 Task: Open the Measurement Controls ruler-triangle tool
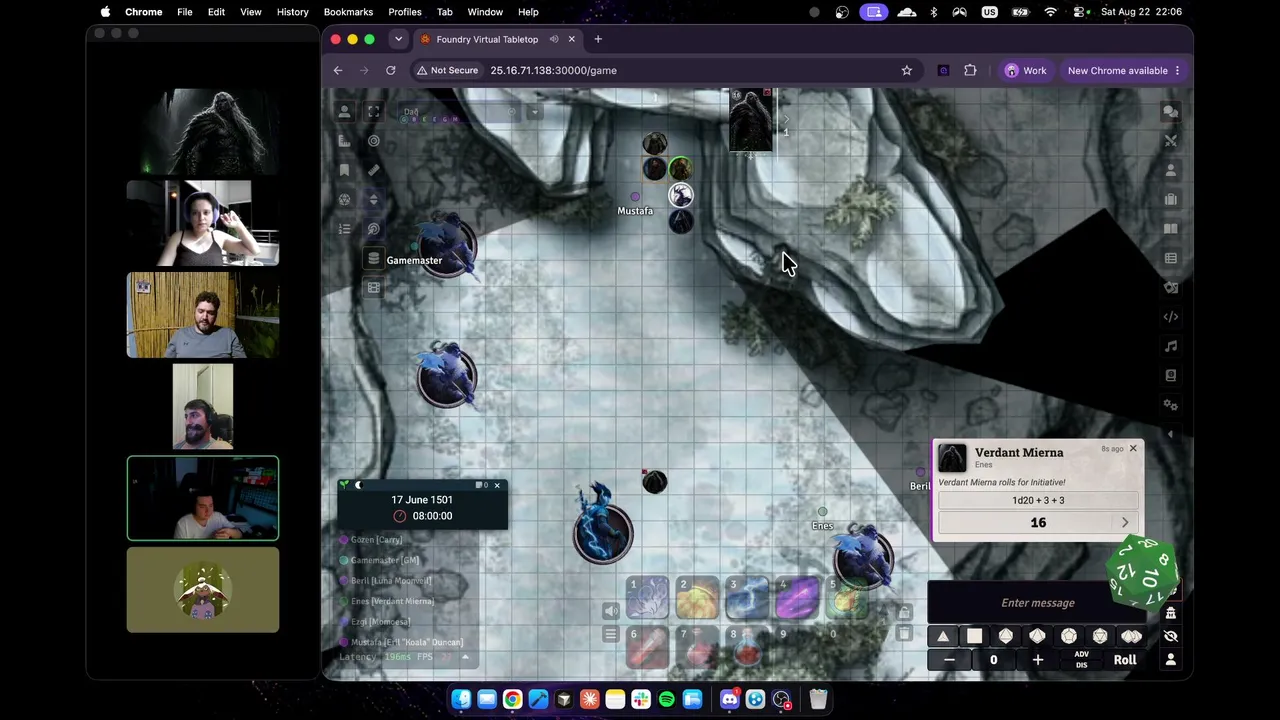pyautogui.click(x=345, y=141)
